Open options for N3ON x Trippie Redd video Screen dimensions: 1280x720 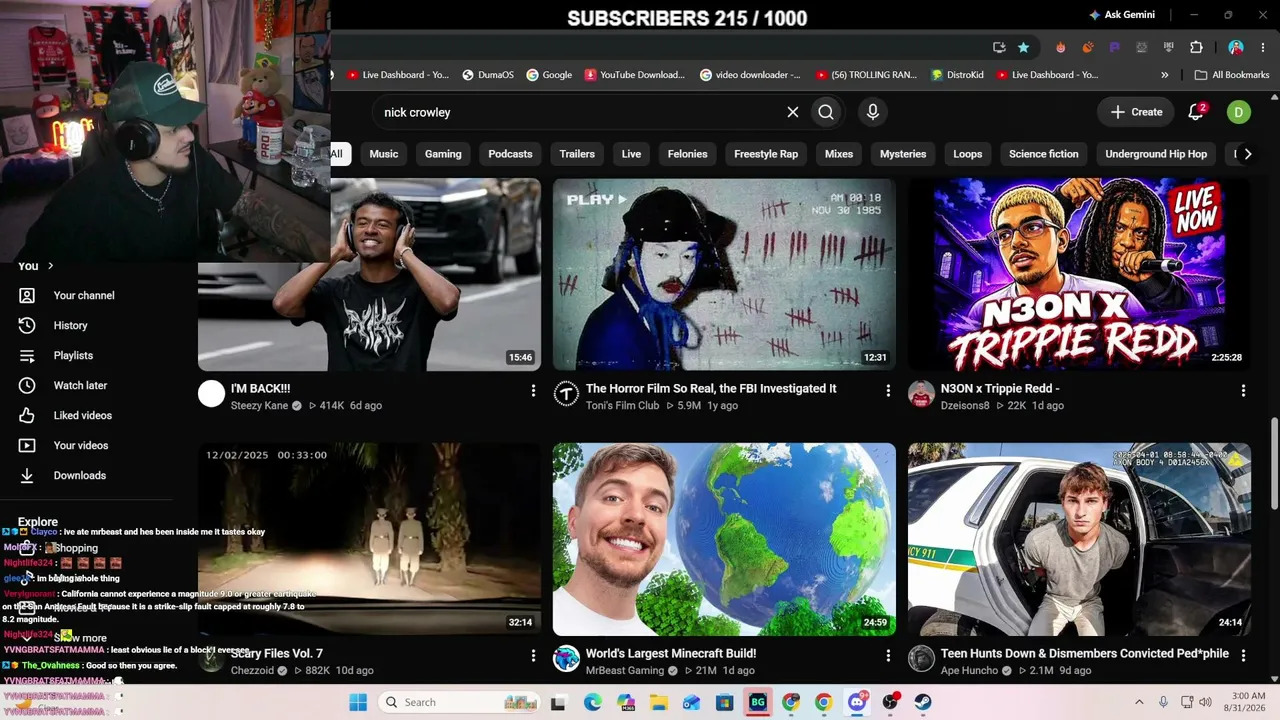tap(1243, 391)
